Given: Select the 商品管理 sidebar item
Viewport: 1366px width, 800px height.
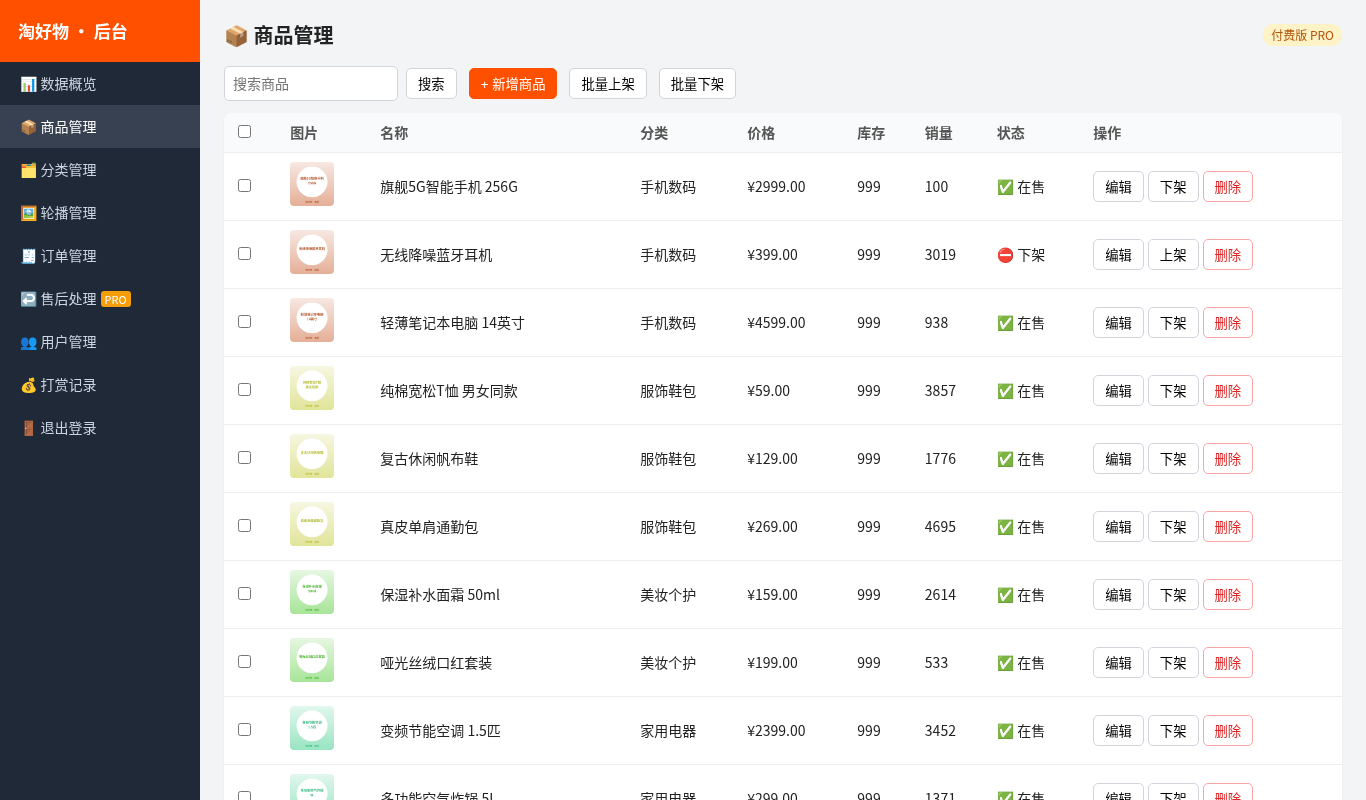Looking at the screenshot, I should [100, 127].
